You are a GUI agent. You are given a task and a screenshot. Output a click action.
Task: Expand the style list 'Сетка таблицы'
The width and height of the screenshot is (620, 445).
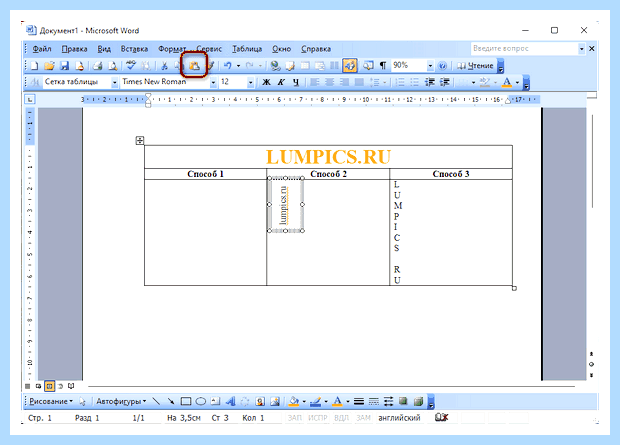pyautogui.click(x=114, y=82)
